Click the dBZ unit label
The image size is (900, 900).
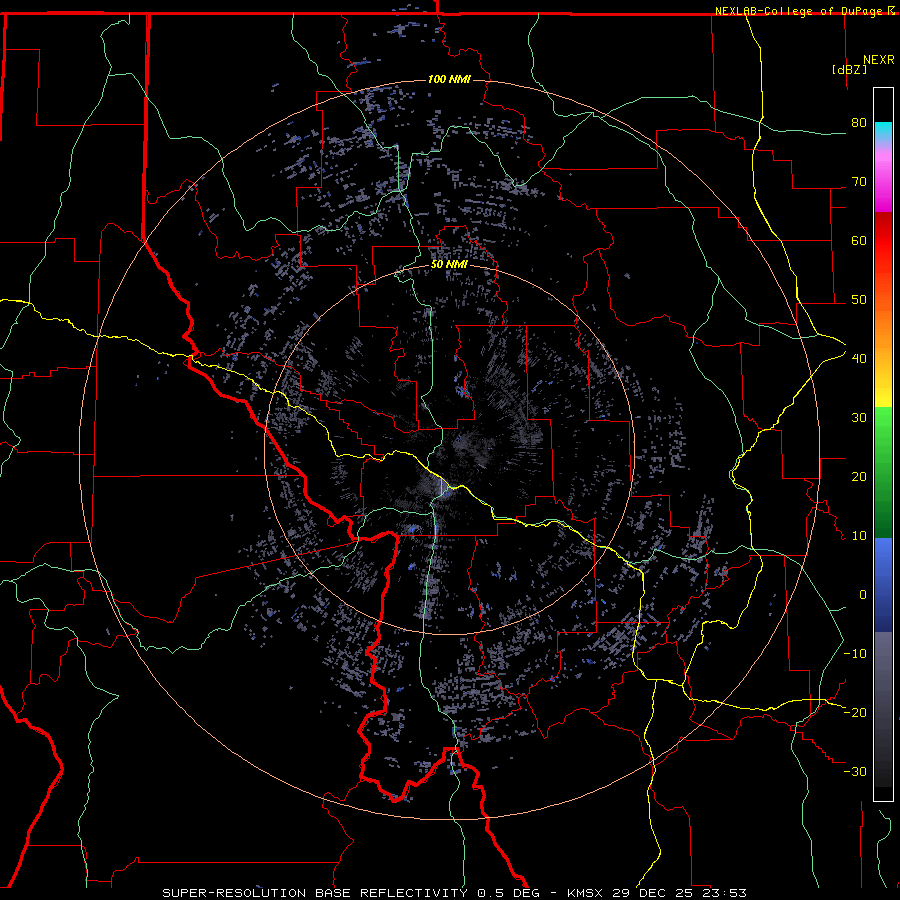pyautogui.click(x=849, y=70)
